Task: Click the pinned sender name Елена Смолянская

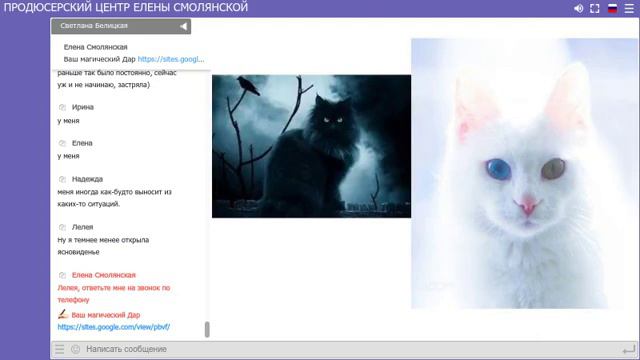Action: coord(96,47)
